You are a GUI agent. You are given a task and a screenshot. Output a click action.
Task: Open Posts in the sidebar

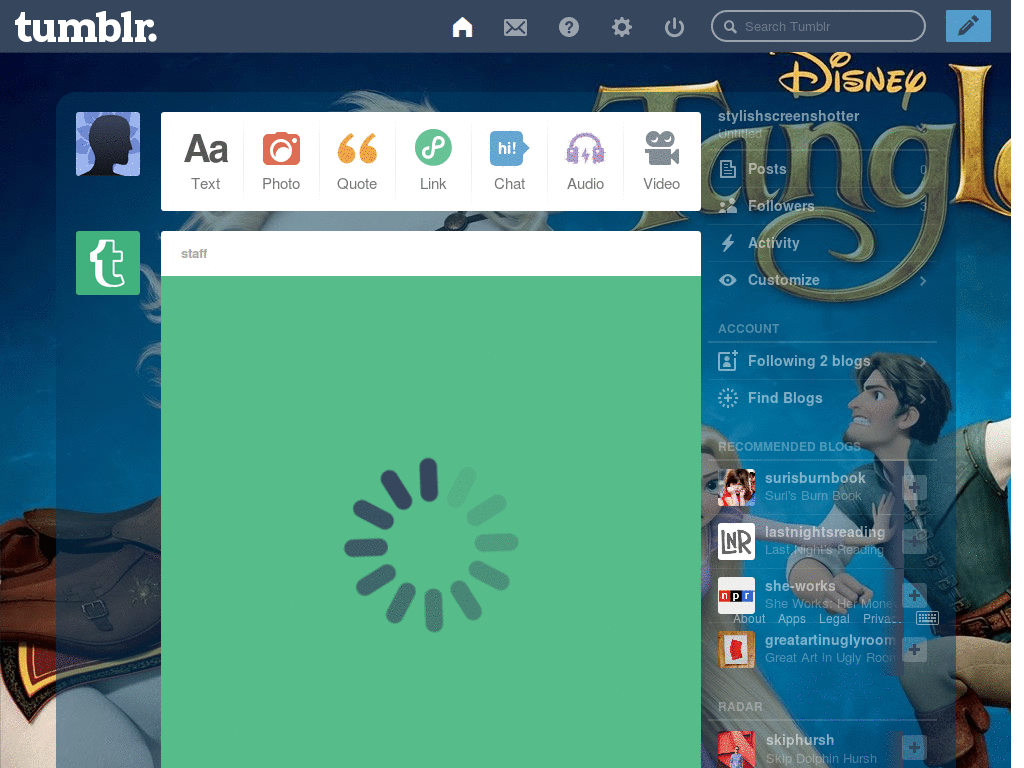pos(823,169)
